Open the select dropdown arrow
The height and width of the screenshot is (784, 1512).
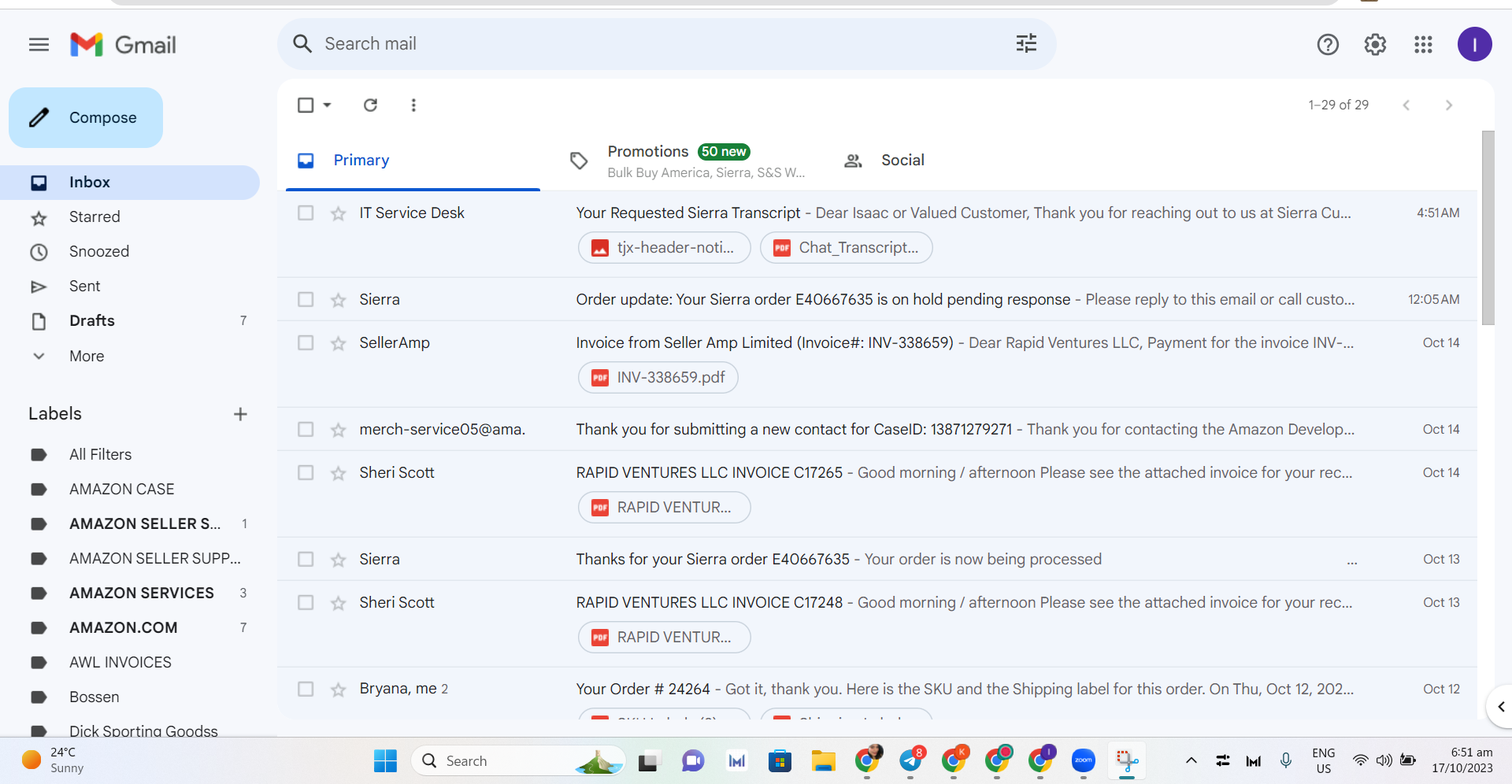tap(328, 105)
